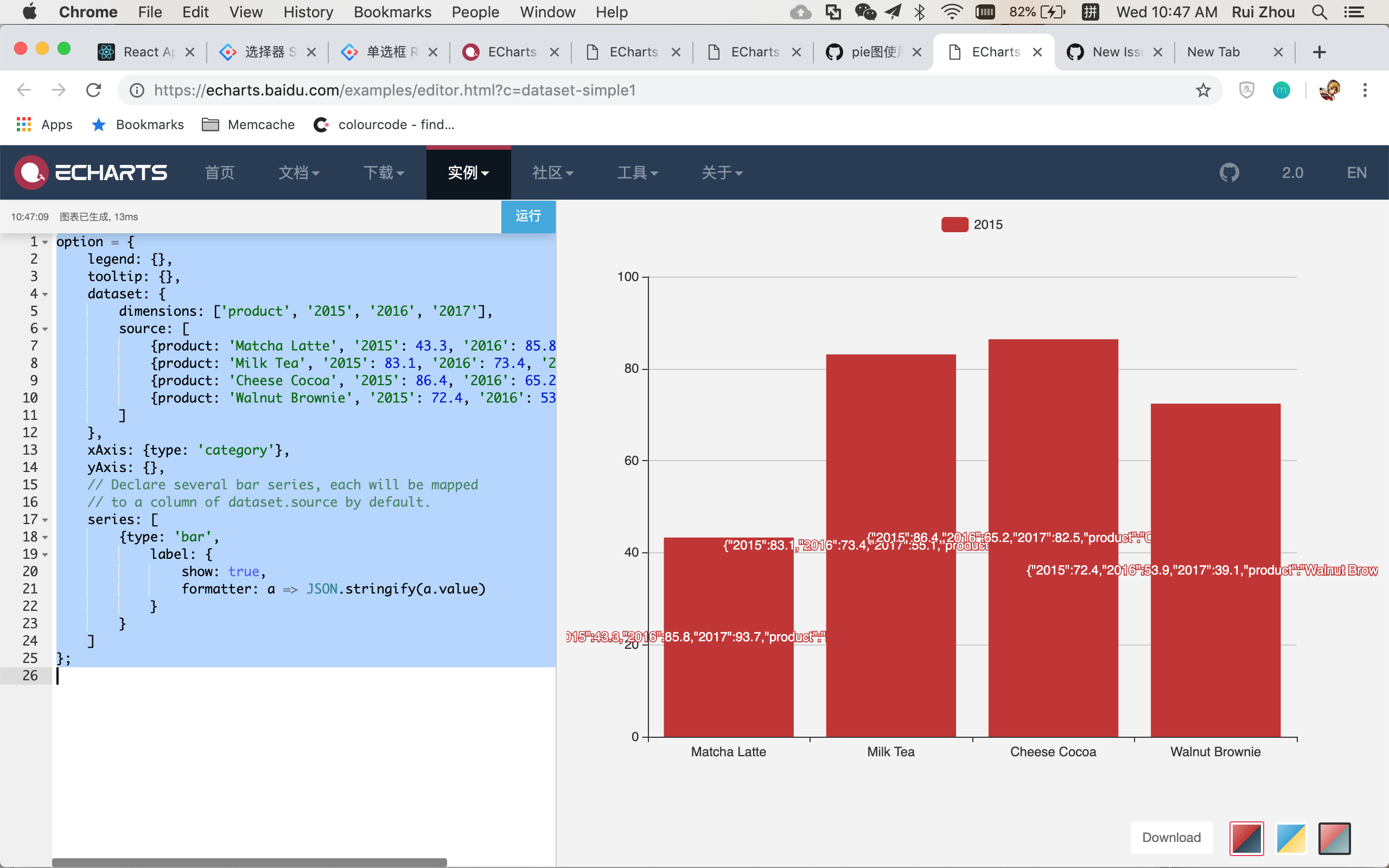Collapse the source array fold at line 6

click(x=44, y=328)
